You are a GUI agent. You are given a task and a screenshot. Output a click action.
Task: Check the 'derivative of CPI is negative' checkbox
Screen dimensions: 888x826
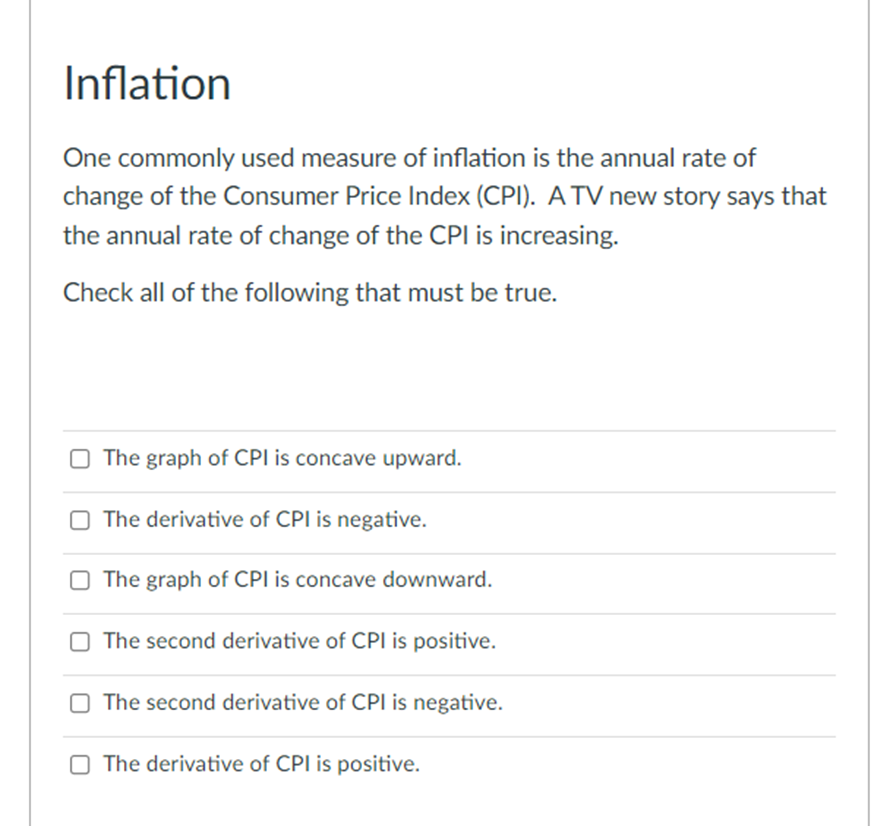[x=79, y=519]
